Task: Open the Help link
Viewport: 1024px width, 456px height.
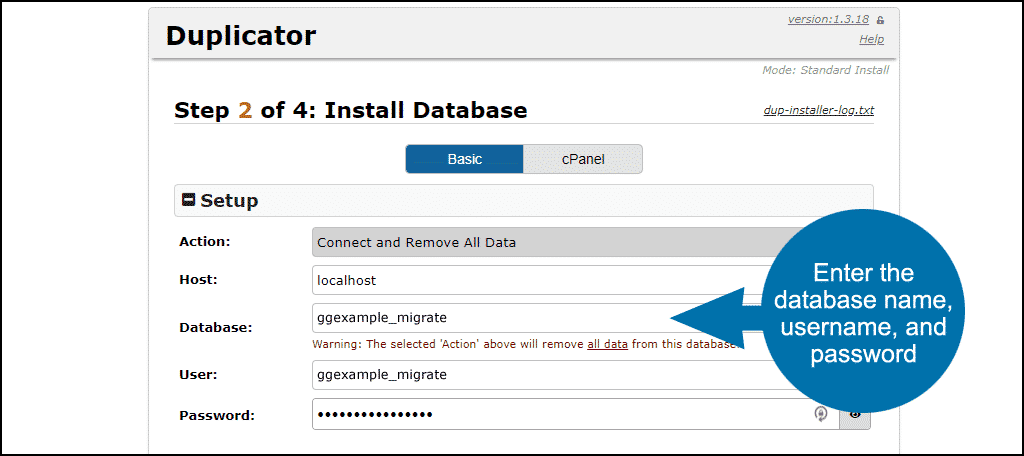Action: 871,39
